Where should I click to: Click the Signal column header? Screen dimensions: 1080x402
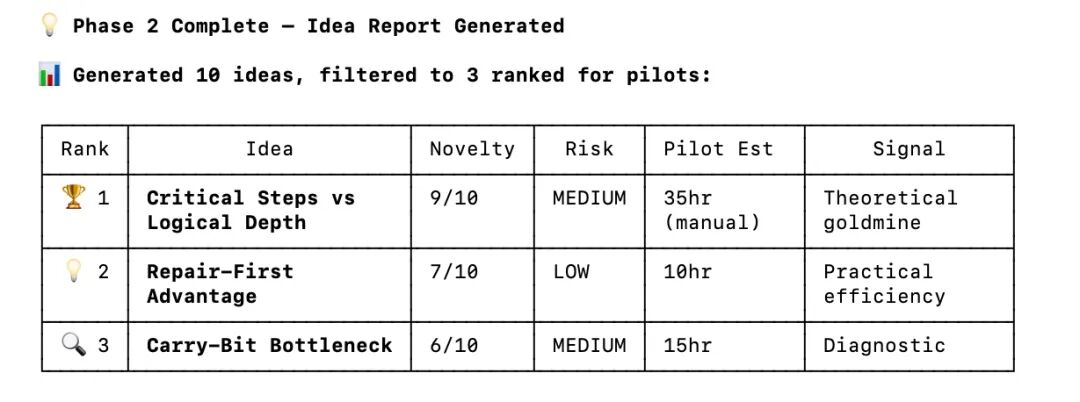coord(908,149)
